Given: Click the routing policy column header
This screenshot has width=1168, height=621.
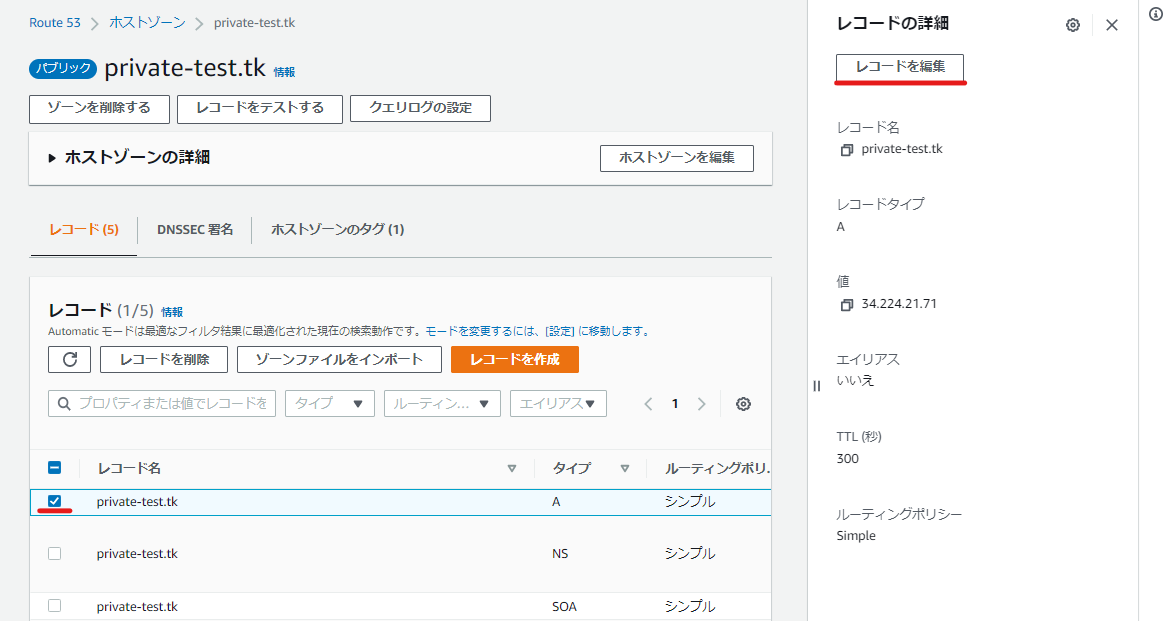Looking at the screenshot, I should [717, 468].
